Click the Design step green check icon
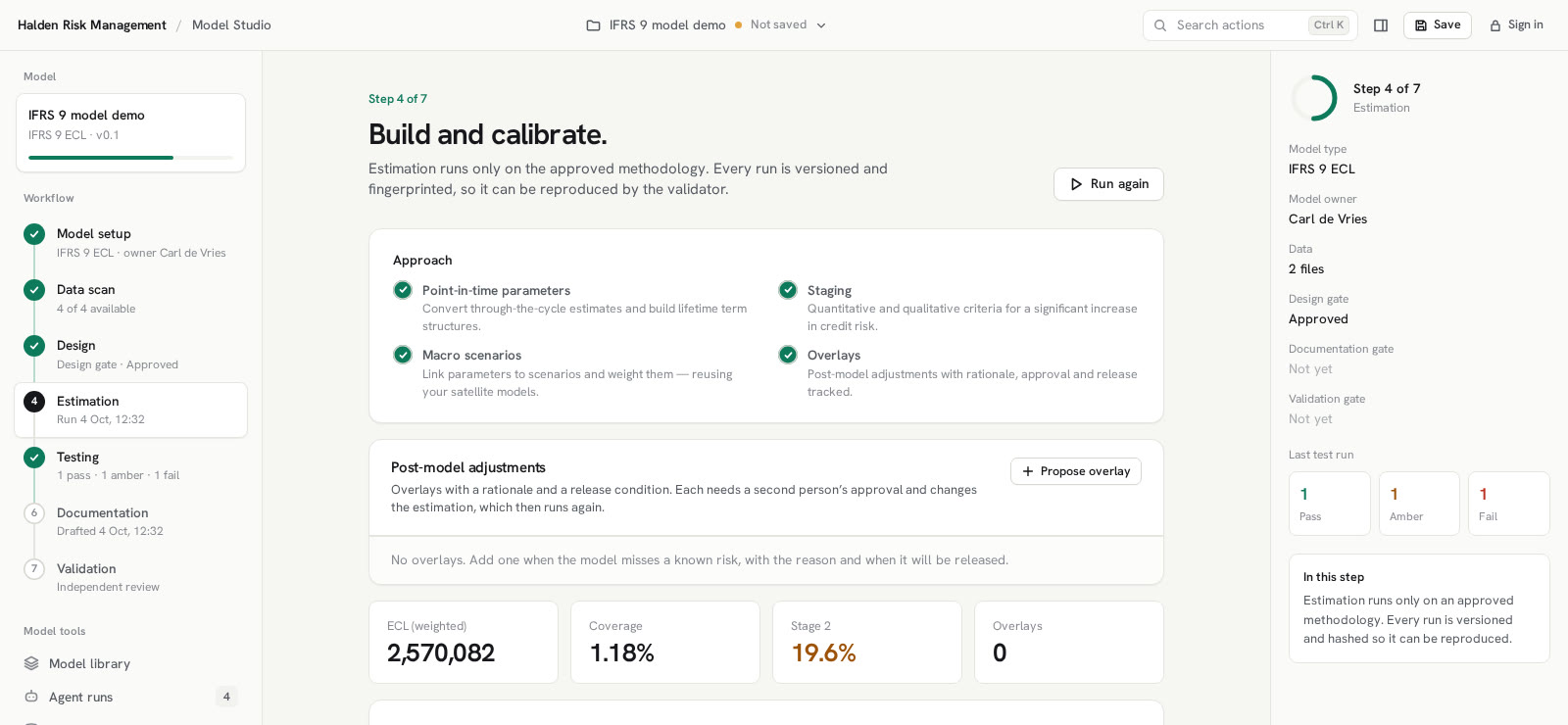The image size is (1568, 725). (34, 346)
